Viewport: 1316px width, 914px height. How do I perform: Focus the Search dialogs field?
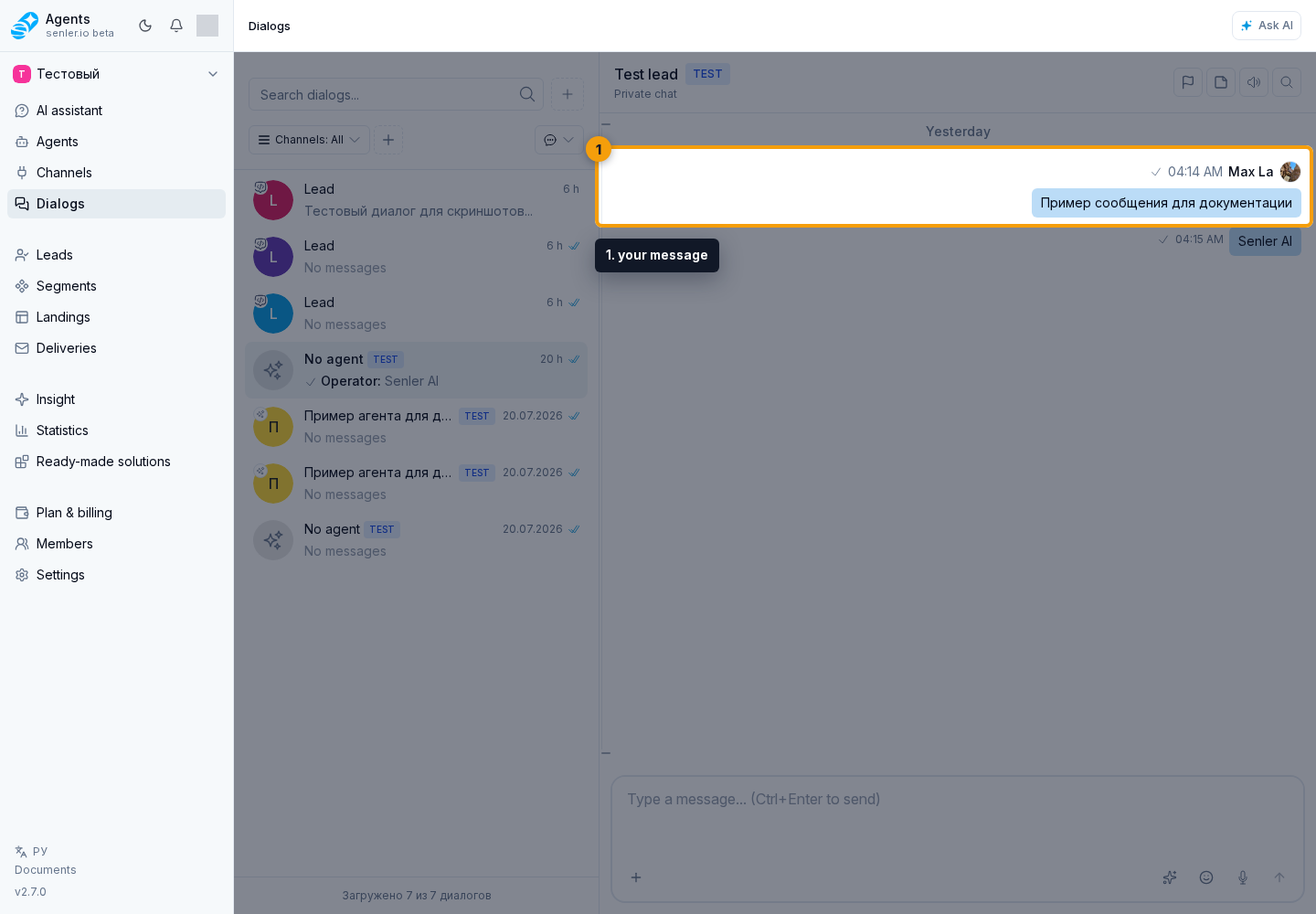click(x=396, y=94)
